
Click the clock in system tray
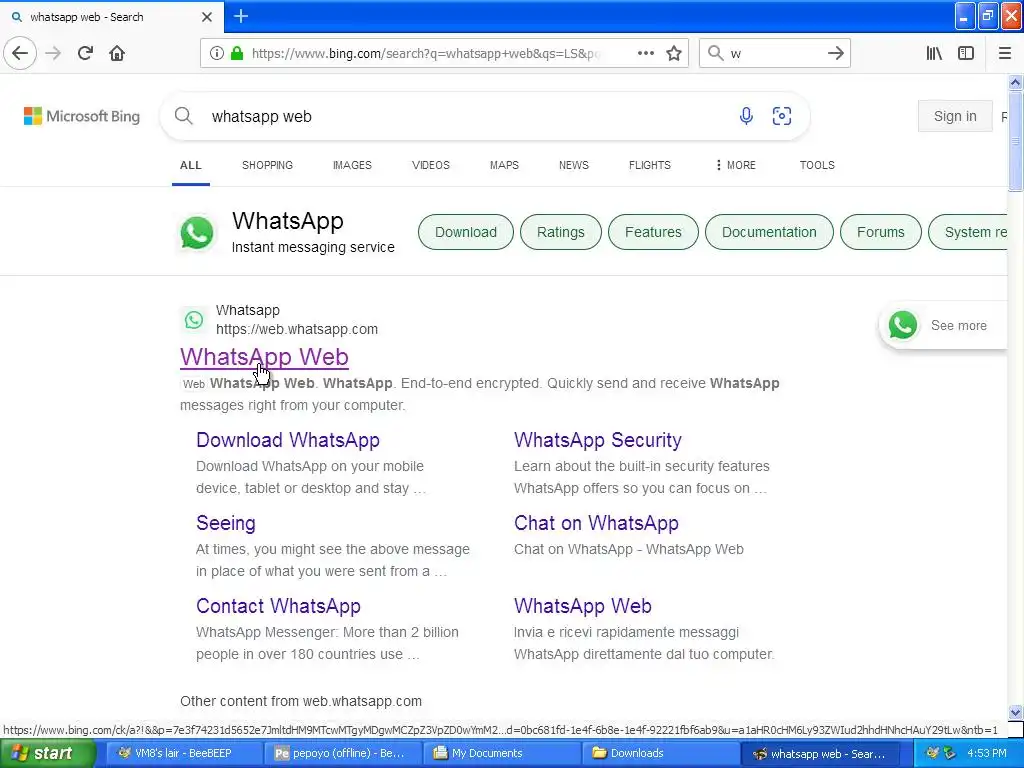point(987,753)
